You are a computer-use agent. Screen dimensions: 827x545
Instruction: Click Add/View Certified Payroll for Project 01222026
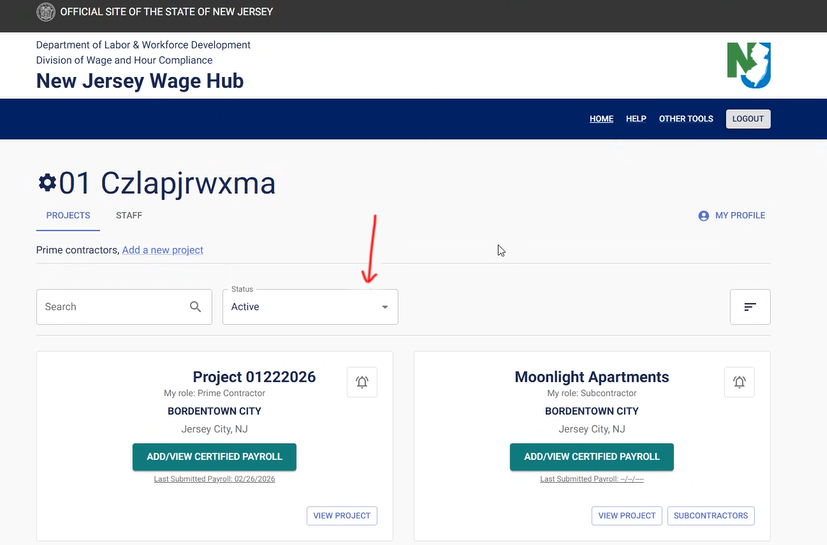pos(214,457)
